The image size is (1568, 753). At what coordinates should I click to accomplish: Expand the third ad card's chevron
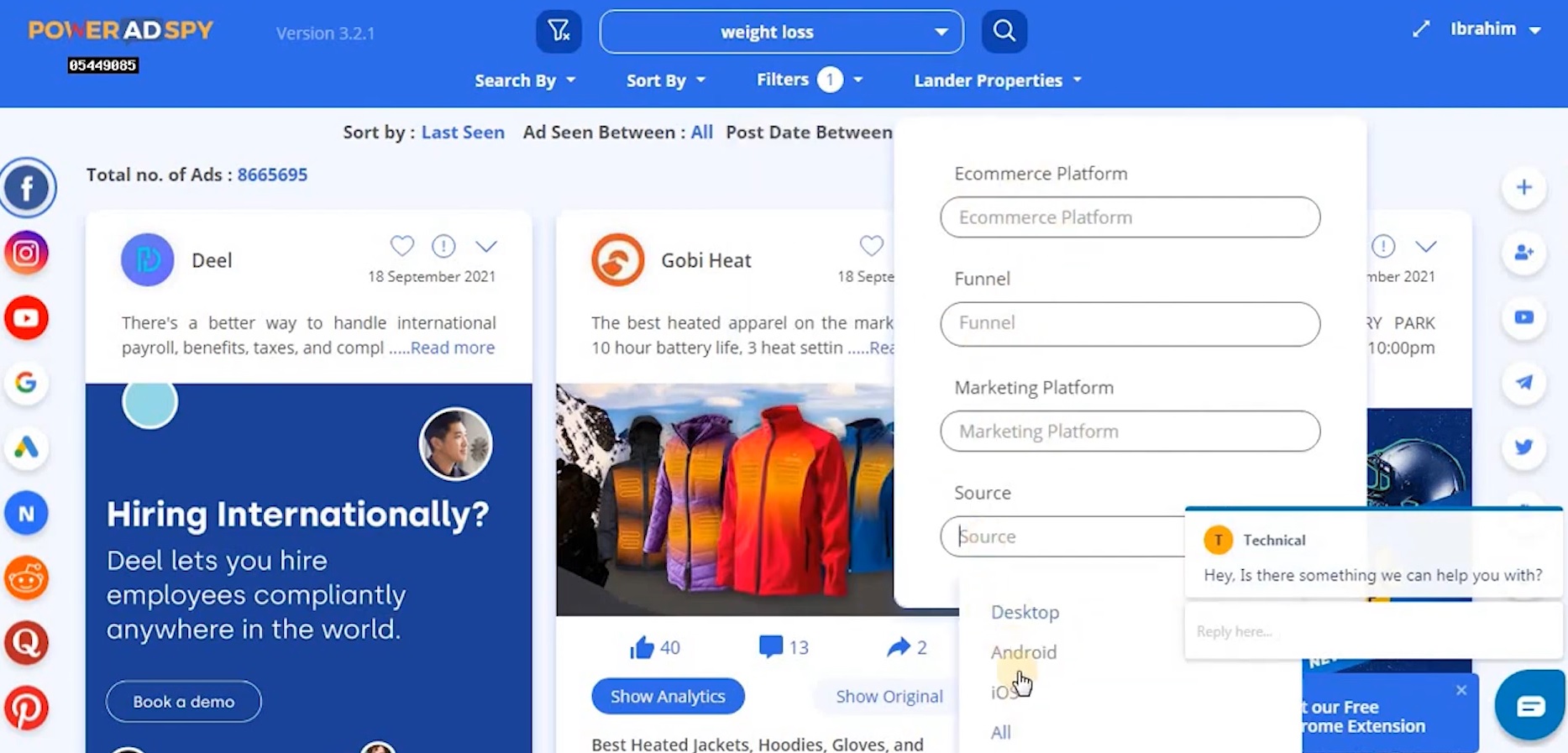pos(1426,246)
